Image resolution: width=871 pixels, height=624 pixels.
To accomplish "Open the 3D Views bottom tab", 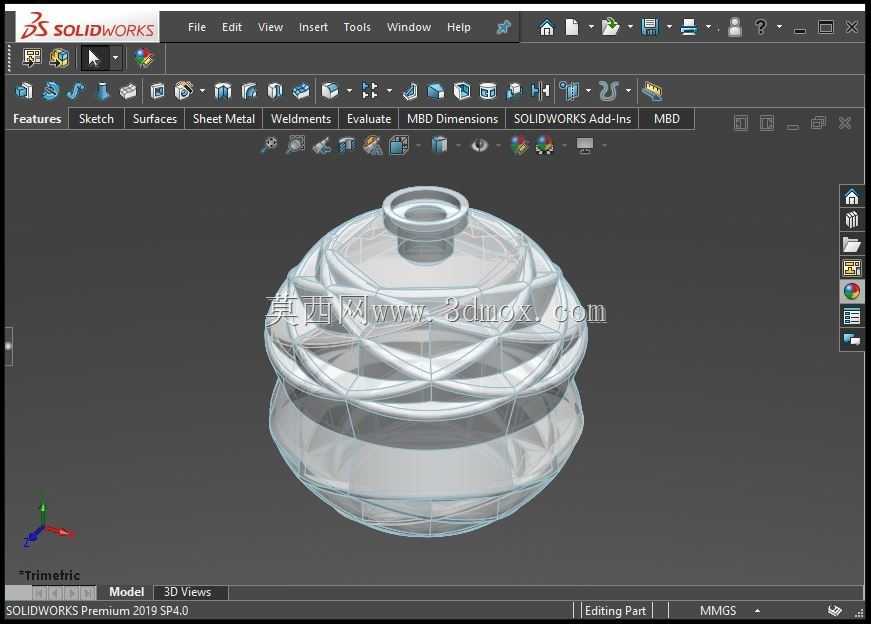I will click(187, 592).
